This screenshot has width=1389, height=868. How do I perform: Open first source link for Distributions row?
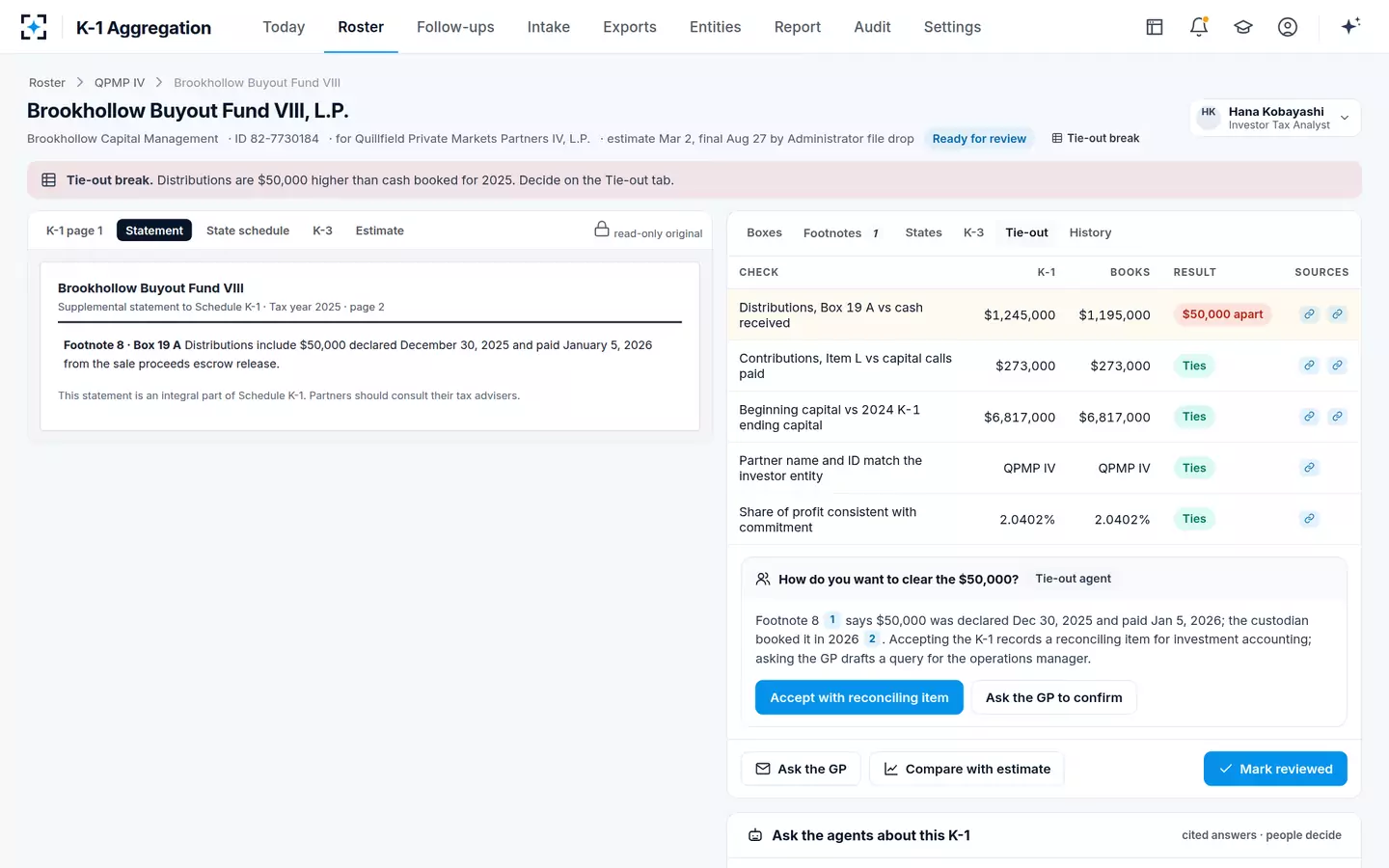click(x=1309, y=314)
